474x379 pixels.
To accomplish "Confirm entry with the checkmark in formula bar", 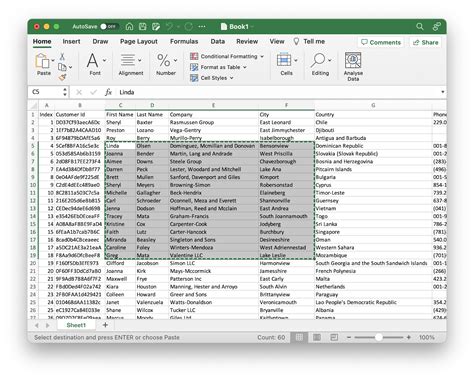I will point(94,92).
